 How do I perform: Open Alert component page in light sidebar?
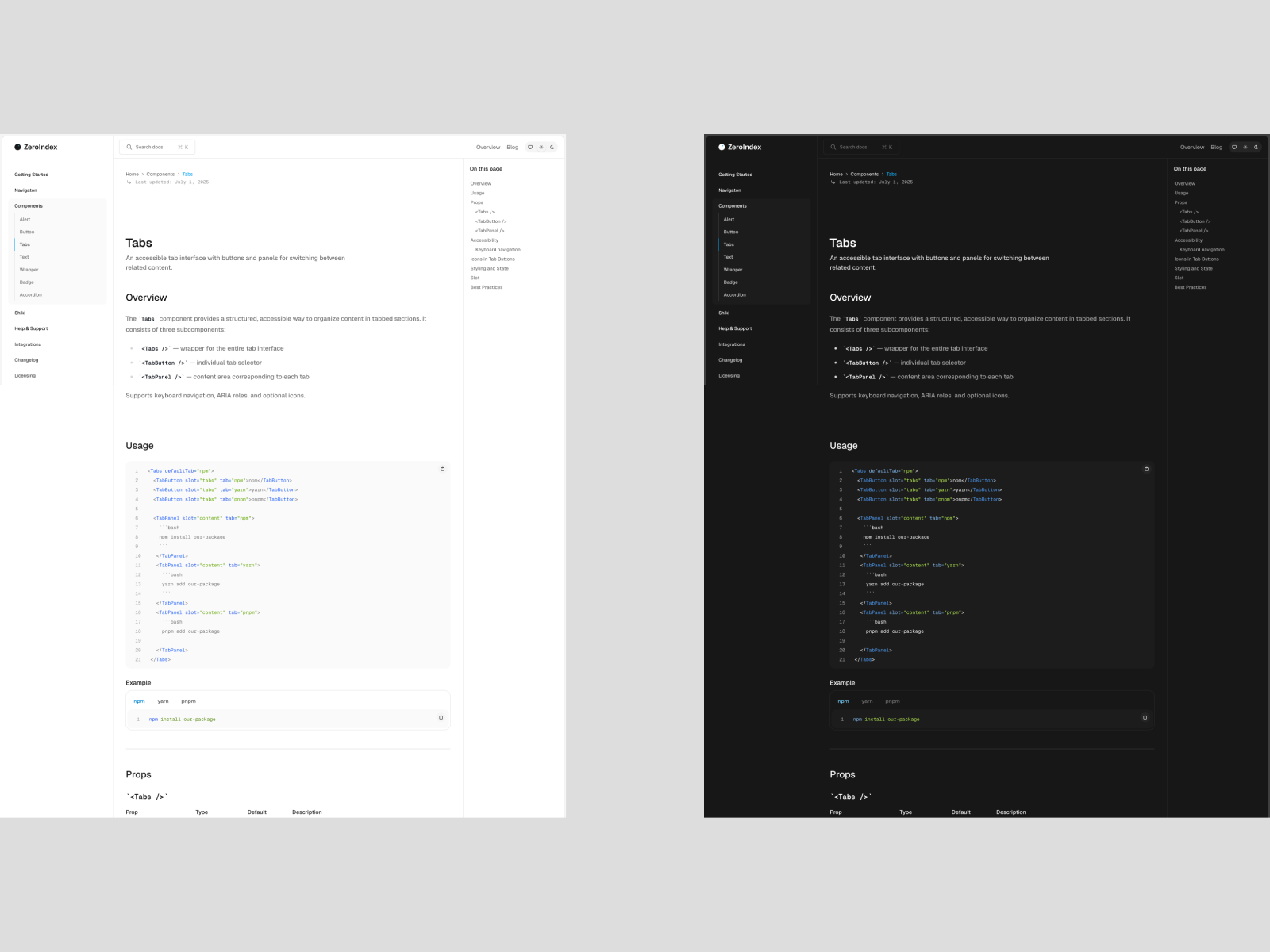[x=25, y=219]
